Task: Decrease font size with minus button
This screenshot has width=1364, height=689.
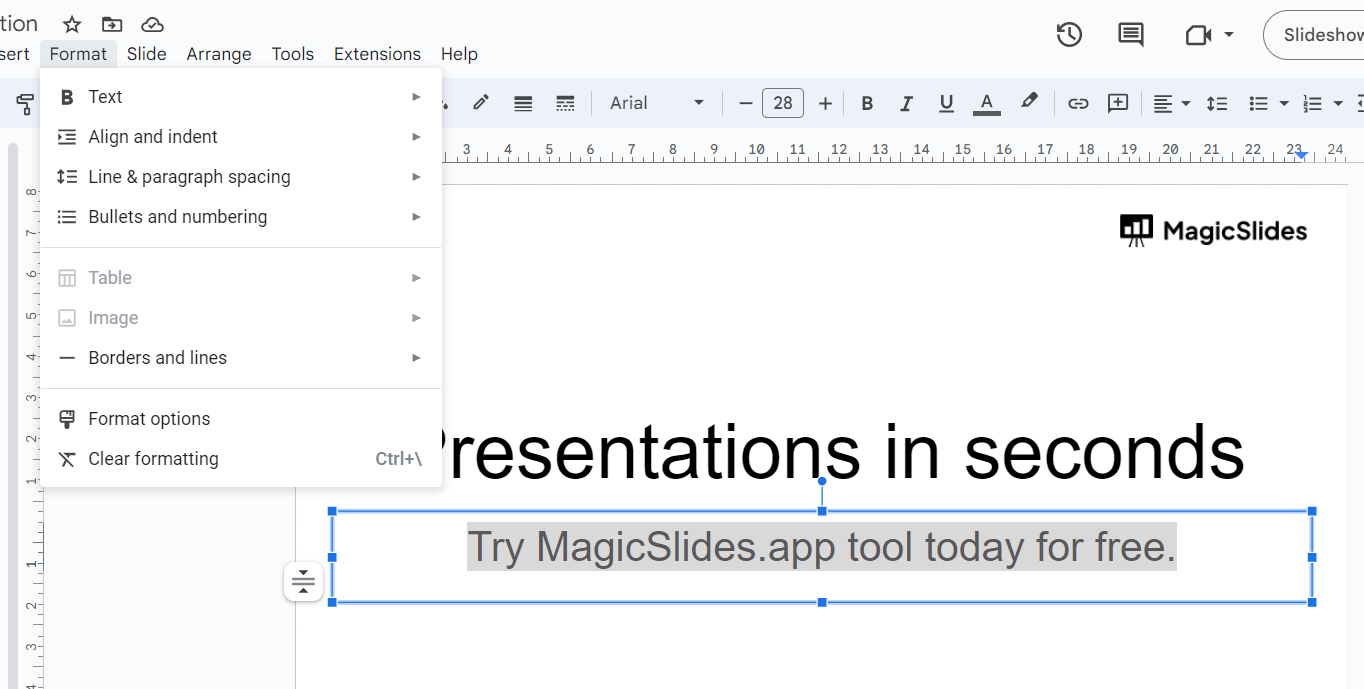Action: point(745,103)
